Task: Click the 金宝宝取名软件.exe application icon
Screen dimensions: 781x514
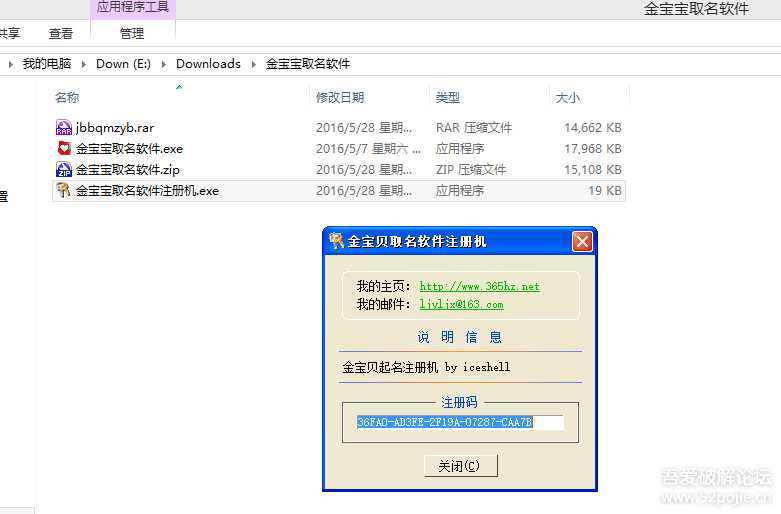Action: (64, 149)
